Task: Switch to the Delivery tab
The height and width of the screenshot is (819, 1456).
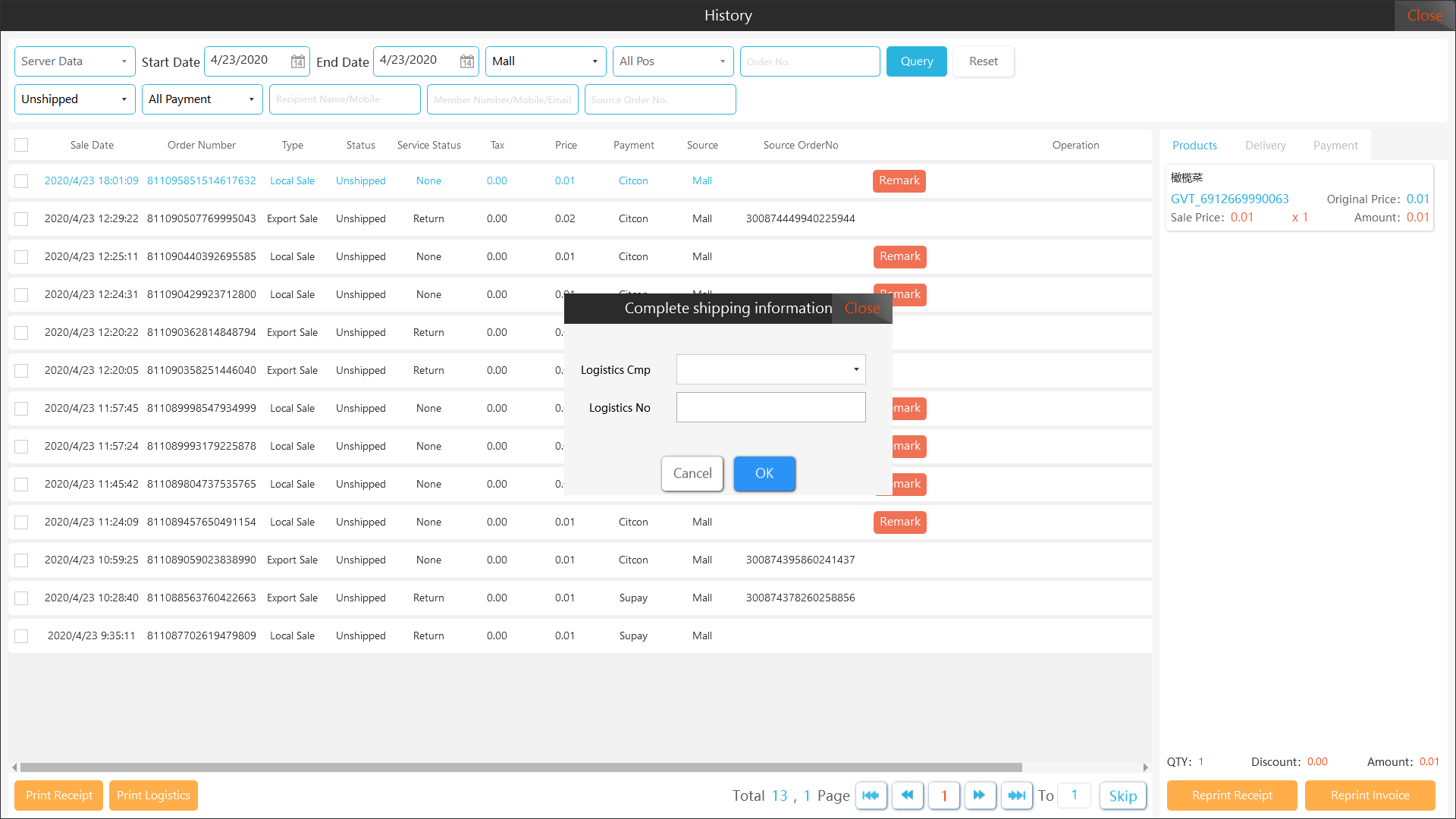Action: (1265, 146)
